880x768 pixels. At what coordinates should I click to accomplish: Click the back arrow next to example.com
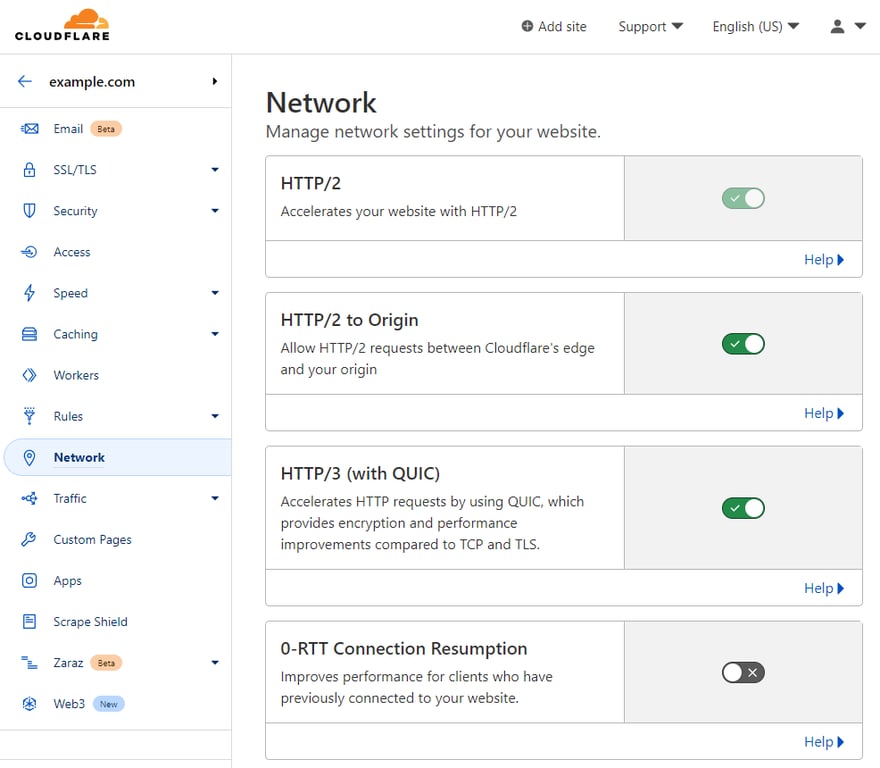[24, 81]
